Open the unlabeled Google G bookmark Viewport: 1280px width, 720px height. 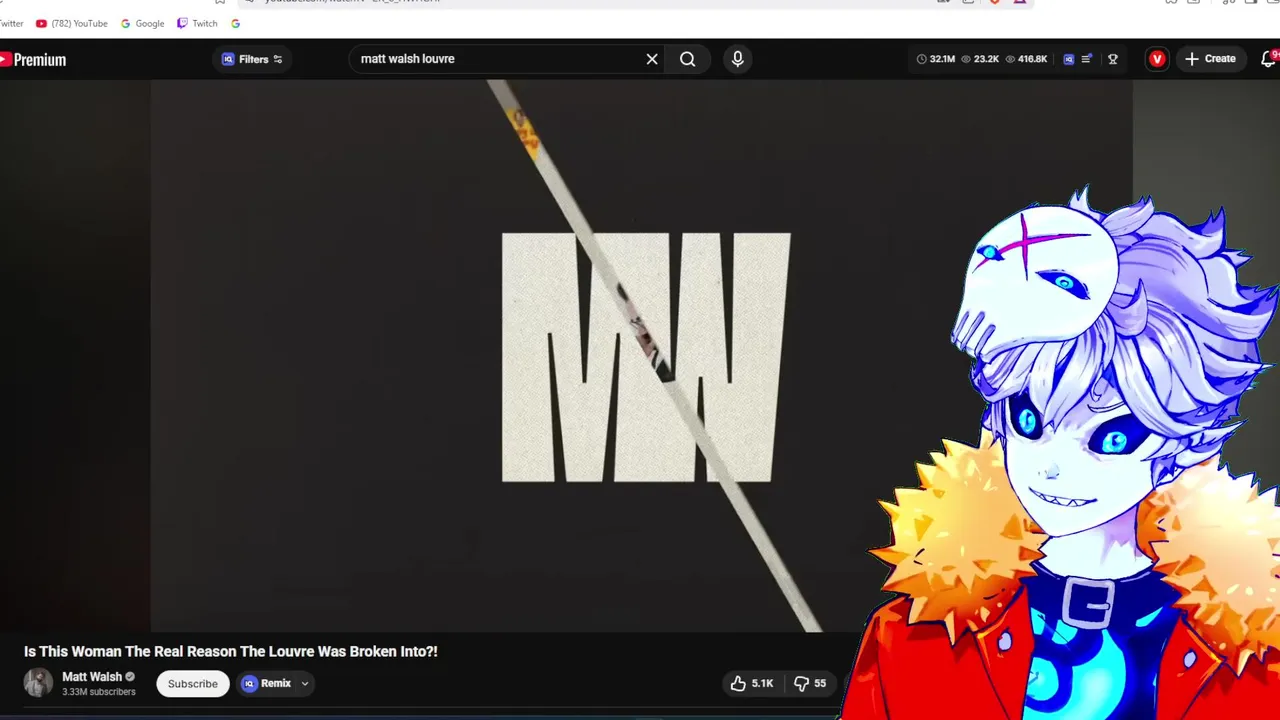[235, 23]
